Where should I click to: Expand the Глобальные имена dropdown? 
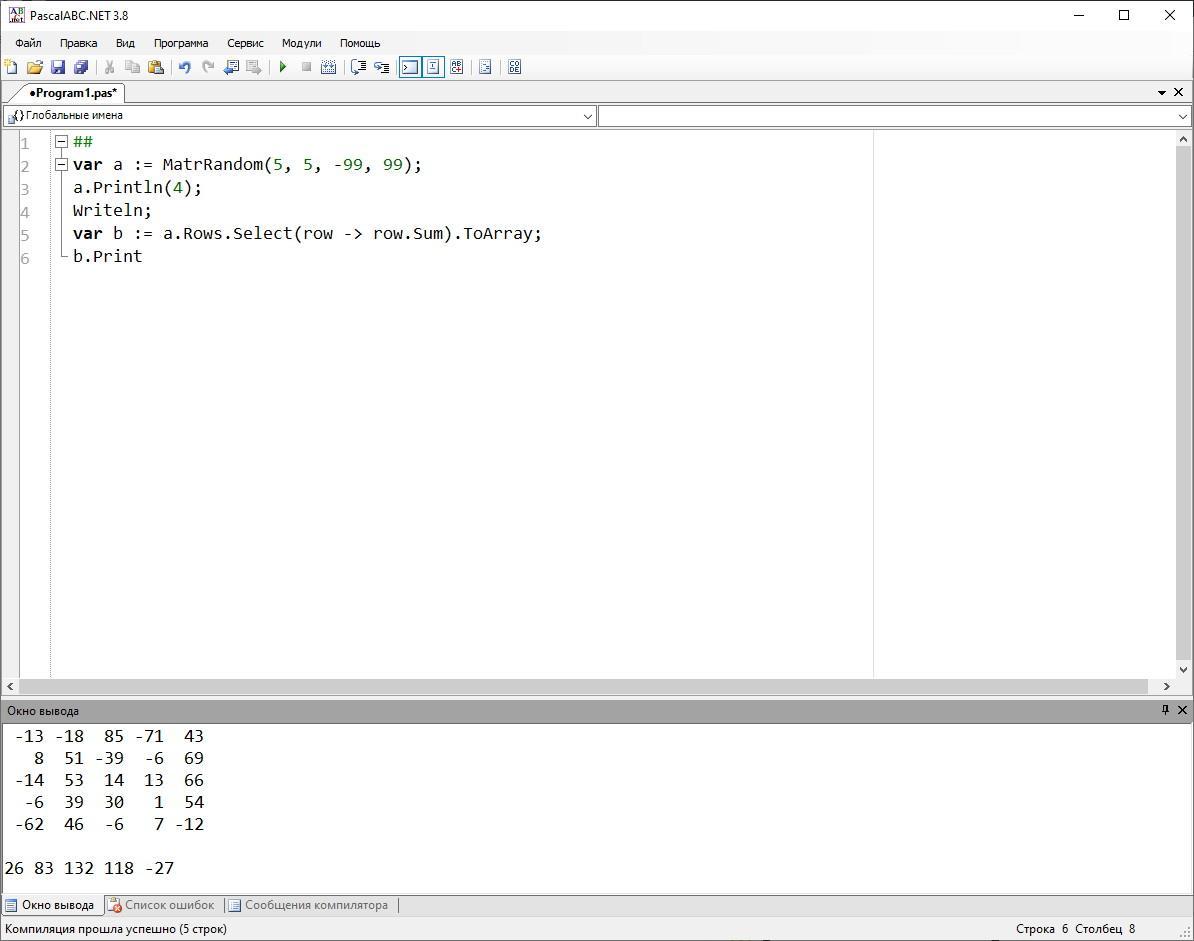pyautogui.click(x=588, y=116)
